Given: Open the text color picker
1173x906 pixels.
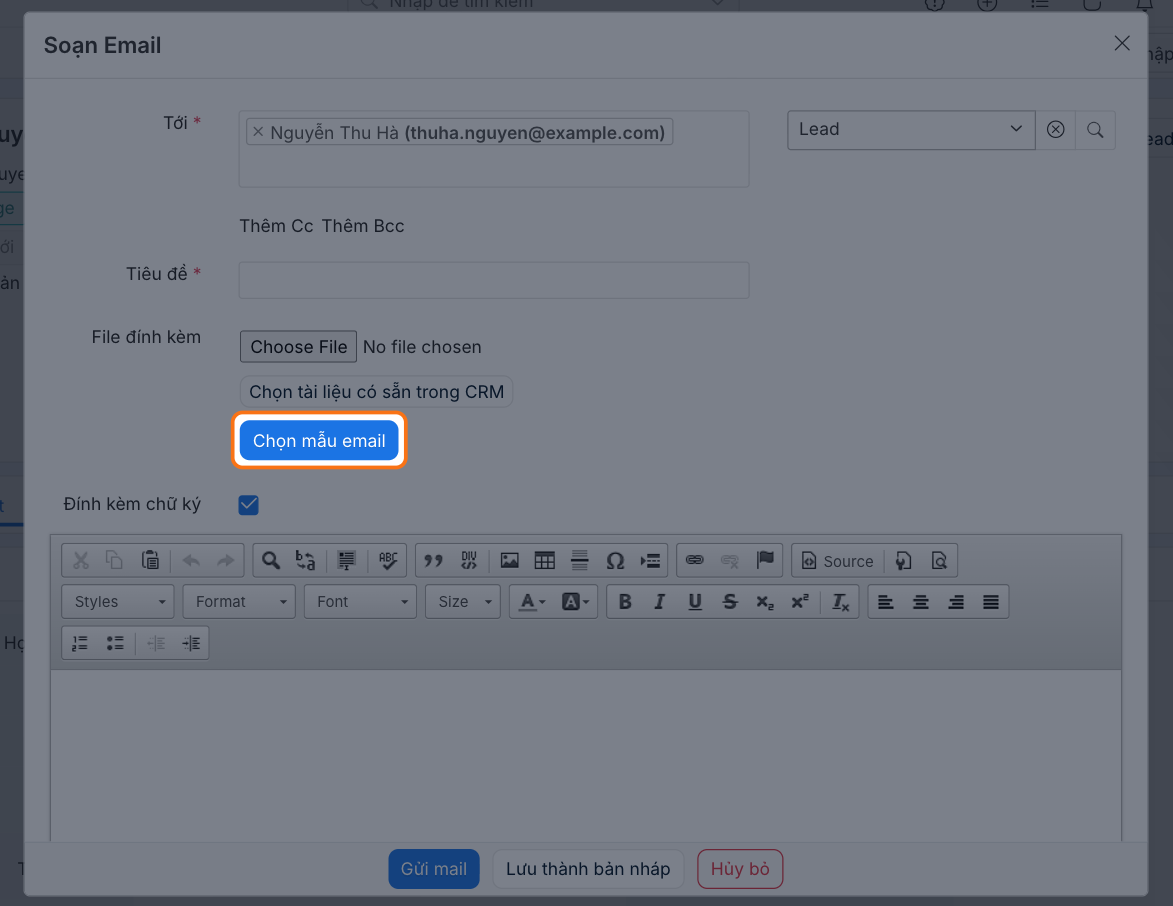Looking at the screenshot, I should (533, 602).
